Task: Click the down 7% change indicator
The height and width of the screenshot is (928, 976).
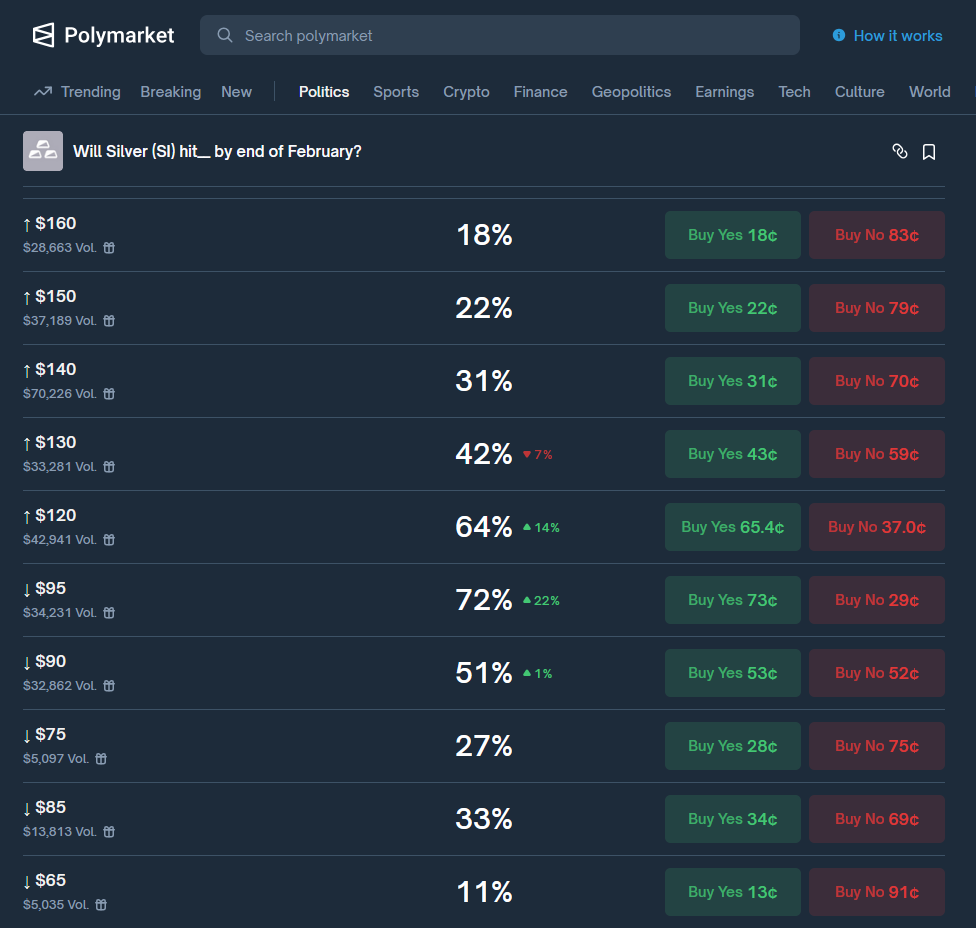Action: [537, 454]
